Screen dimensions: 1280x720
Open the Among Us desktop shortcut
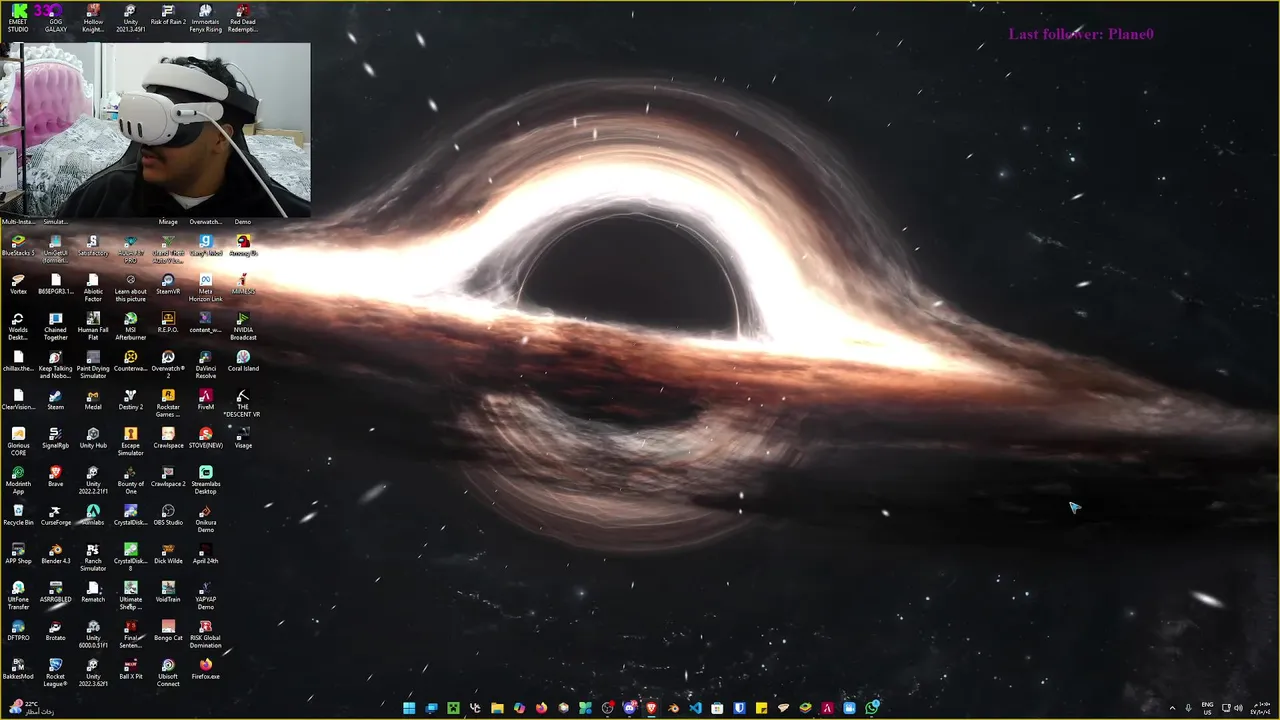tap(243, 246)
